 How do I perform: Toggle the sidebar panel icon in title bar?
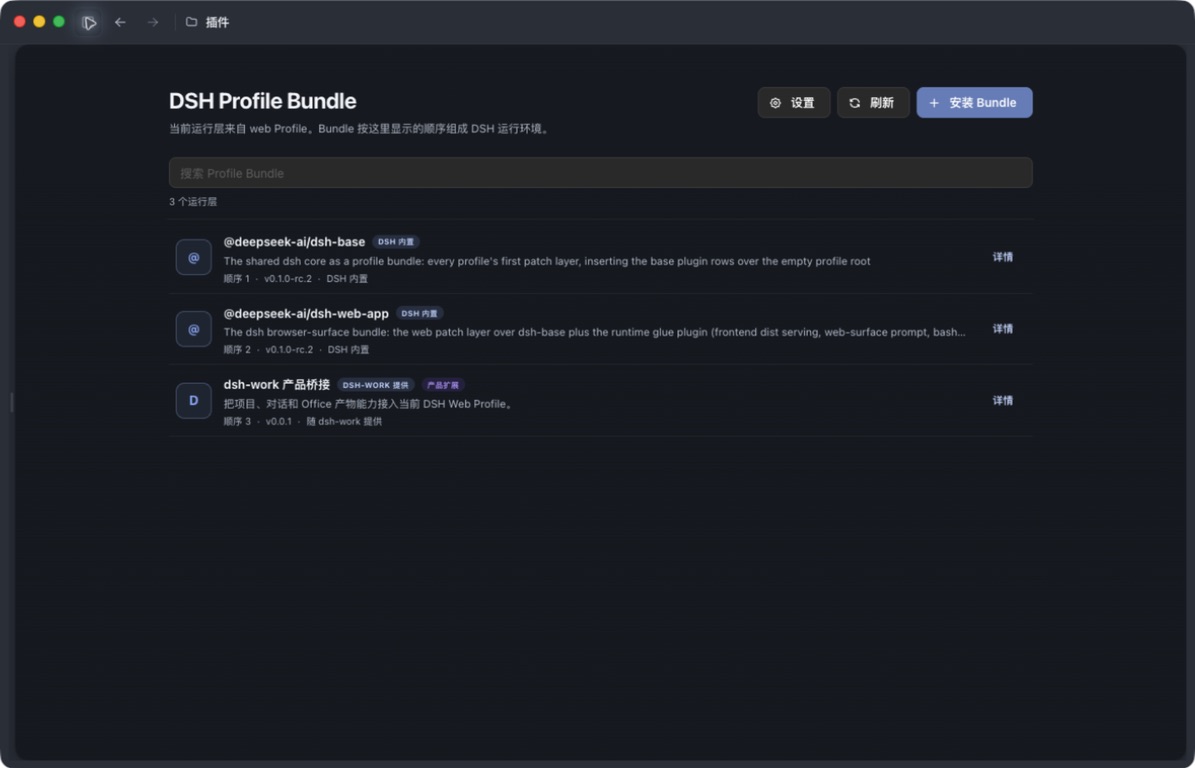tap(89, 23)
